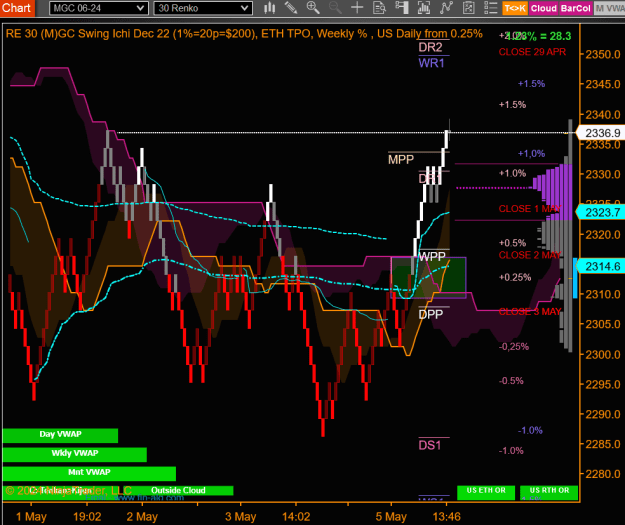The width and height of the screenshot is (625, 525).
Task: Click the purple +1.5% level label
Action: 531,84
